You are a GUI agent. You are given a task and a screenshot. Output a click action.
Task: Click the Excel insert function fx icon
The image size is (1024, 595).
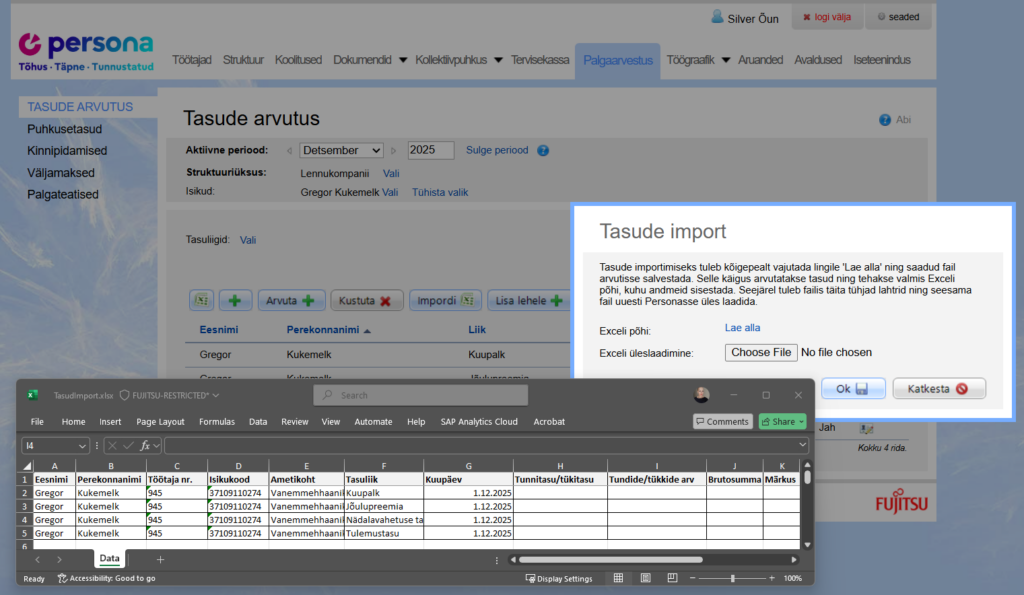tap(146, 445)
